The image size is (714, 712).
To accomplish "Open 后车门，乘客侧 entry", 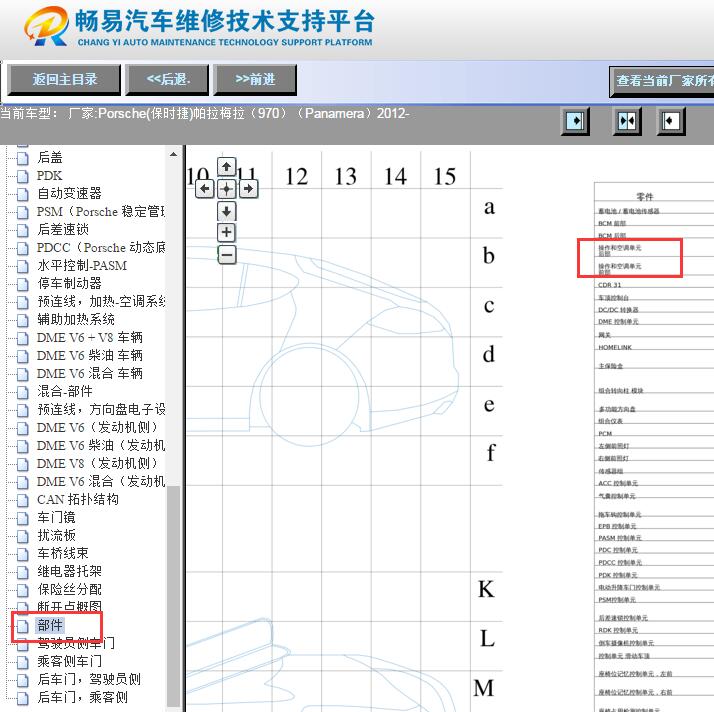I will 82,697.
